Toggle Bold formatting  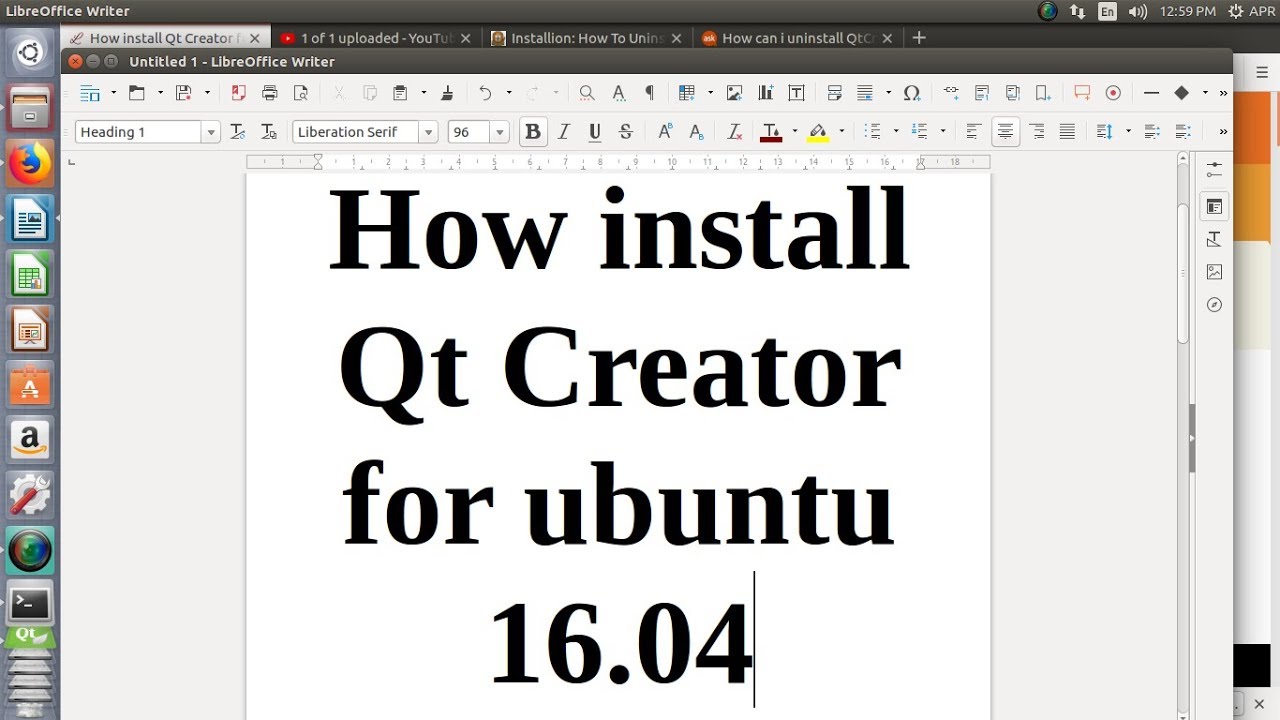pos(533,132)
